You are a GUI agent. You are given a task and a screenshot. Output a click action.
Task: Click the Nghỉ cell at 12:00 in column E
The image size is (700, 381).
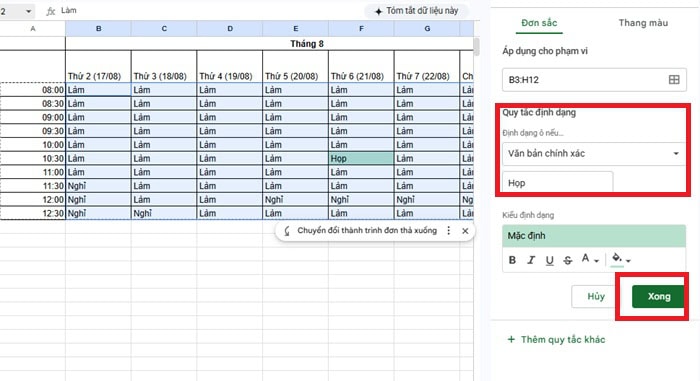[x=295, y=200]
